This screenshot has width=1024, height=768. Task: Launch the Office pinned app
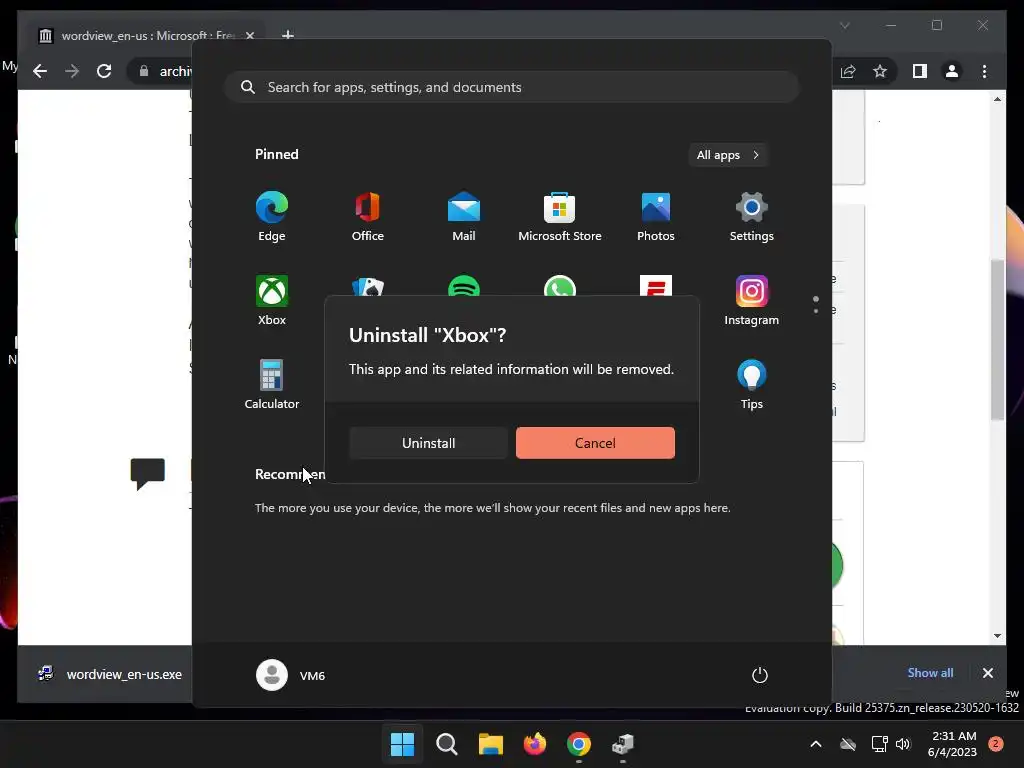tap(368, 216)
